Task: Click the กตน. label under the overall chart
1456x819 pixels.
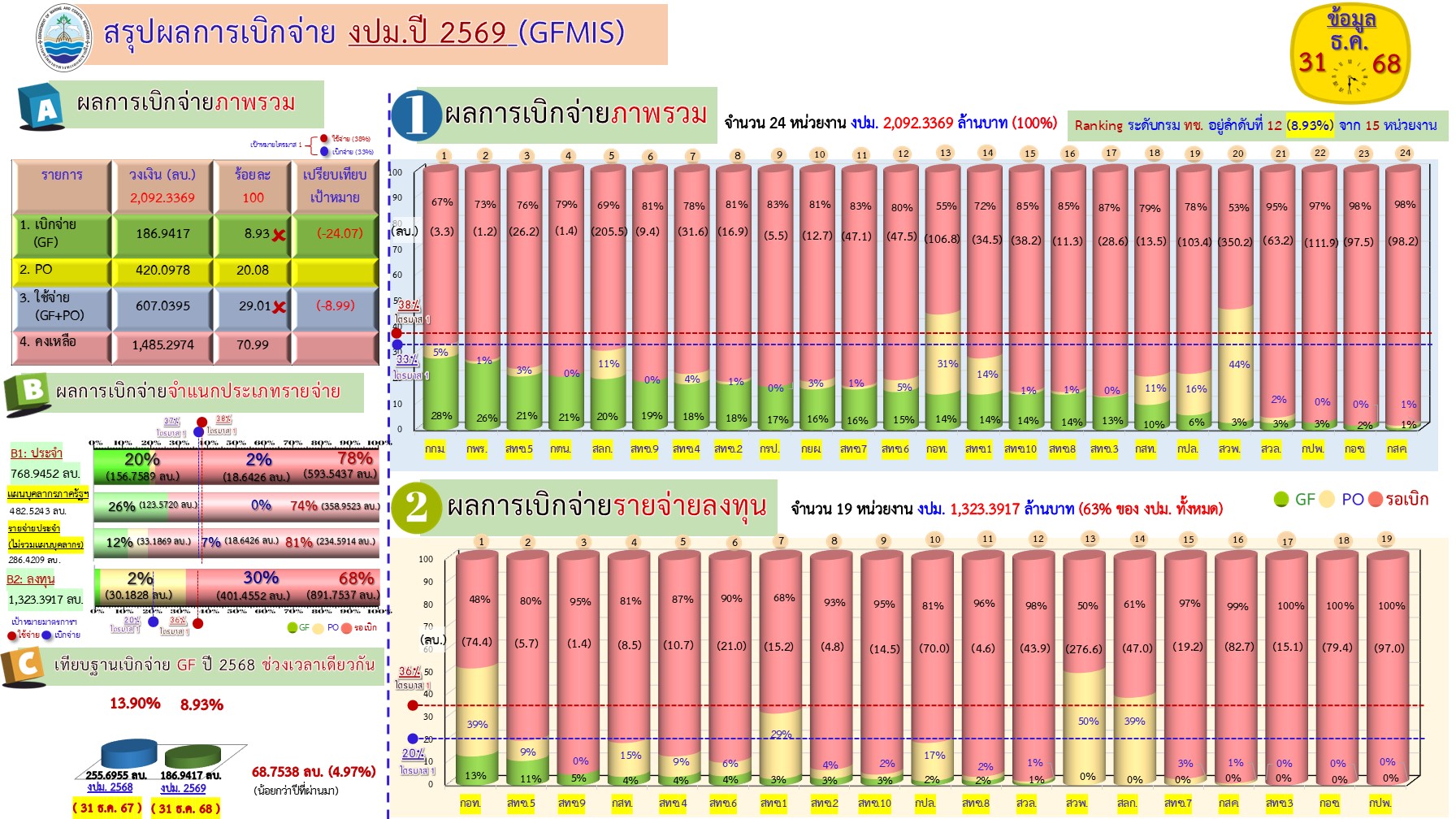Action: (560, 448)
